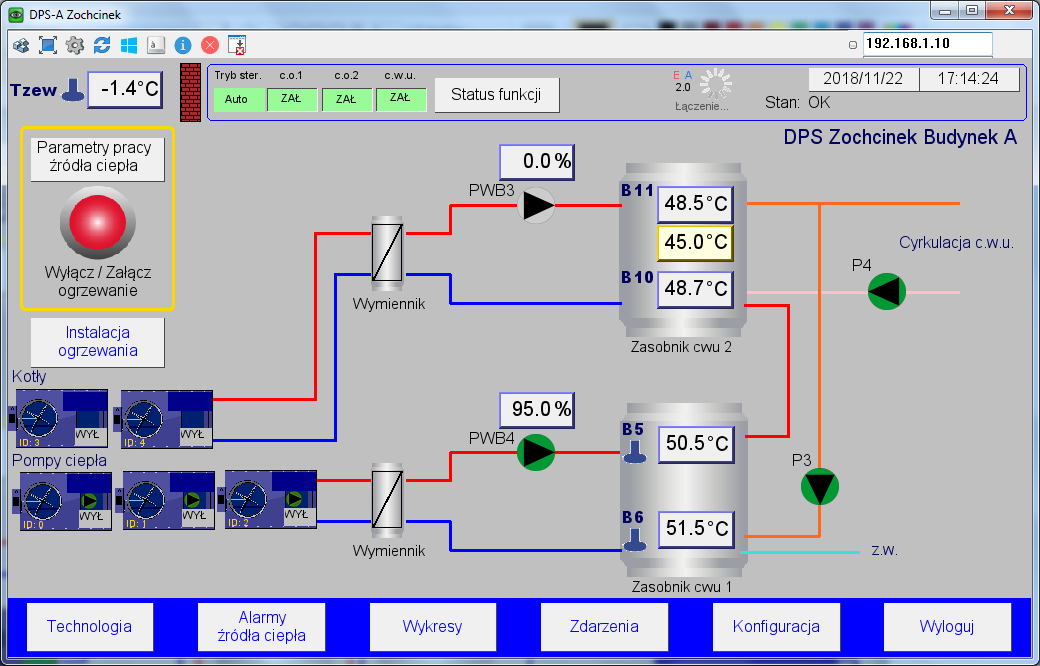Open heat pump unit ID: 0
Viewport: 1040px width, 666px height.
pos(62,501)
